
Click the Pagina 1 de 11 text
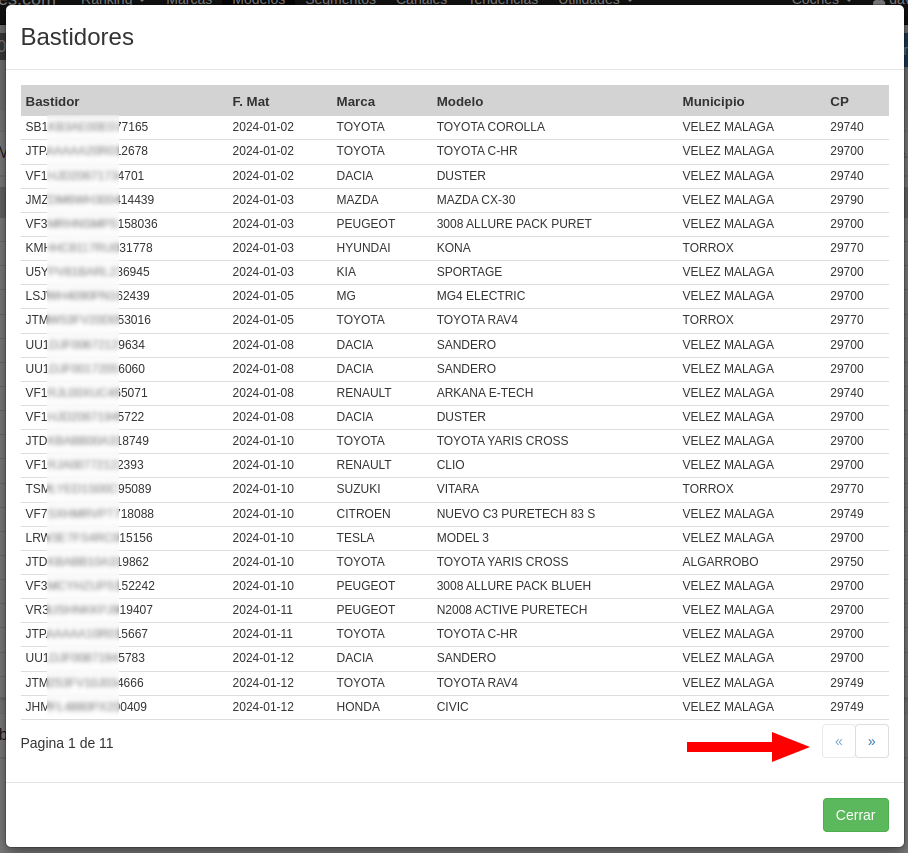click(x=67, y=743)
